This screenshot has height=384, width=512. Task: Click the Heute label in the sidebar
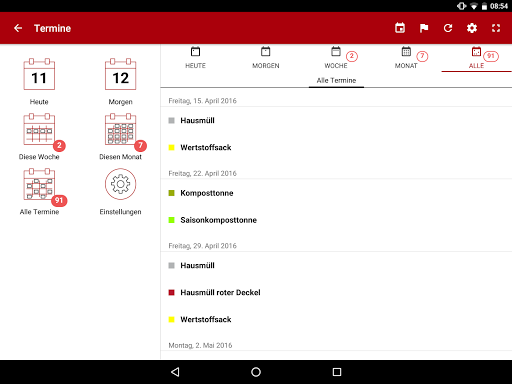click(39, 102)
